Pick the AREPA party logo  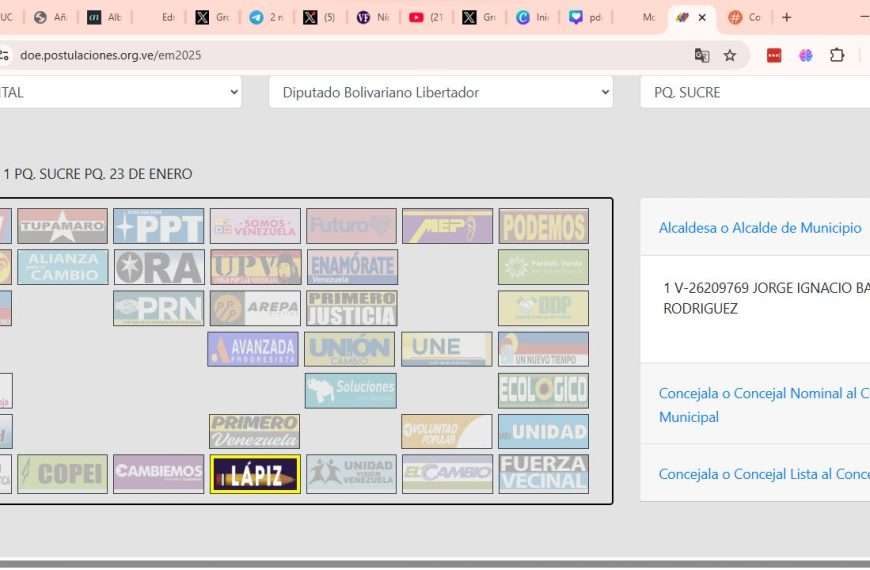(255, 308)
